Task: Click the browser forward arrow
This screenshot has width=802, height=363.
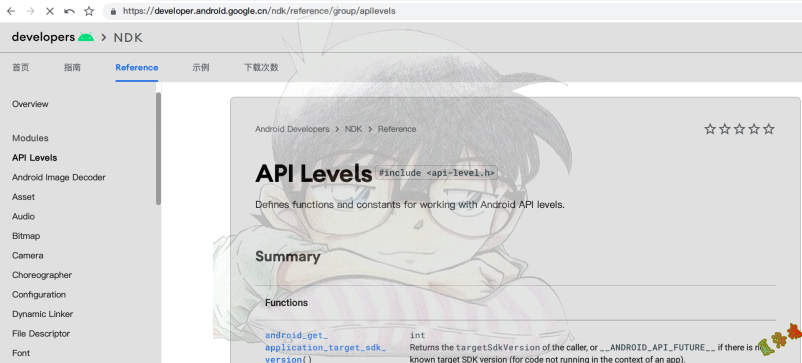Action: pyautogui.click(x=30, y=11)
